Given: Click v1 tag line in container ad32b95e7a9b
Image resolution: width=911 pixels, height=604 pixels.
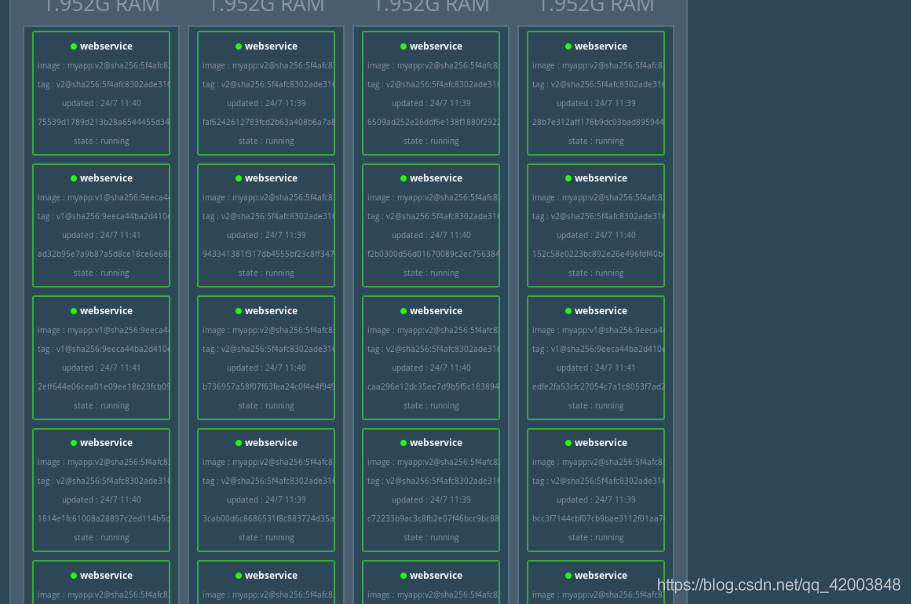Looking at the screenshot, I should pyautogui.click(x=103, y=216).
